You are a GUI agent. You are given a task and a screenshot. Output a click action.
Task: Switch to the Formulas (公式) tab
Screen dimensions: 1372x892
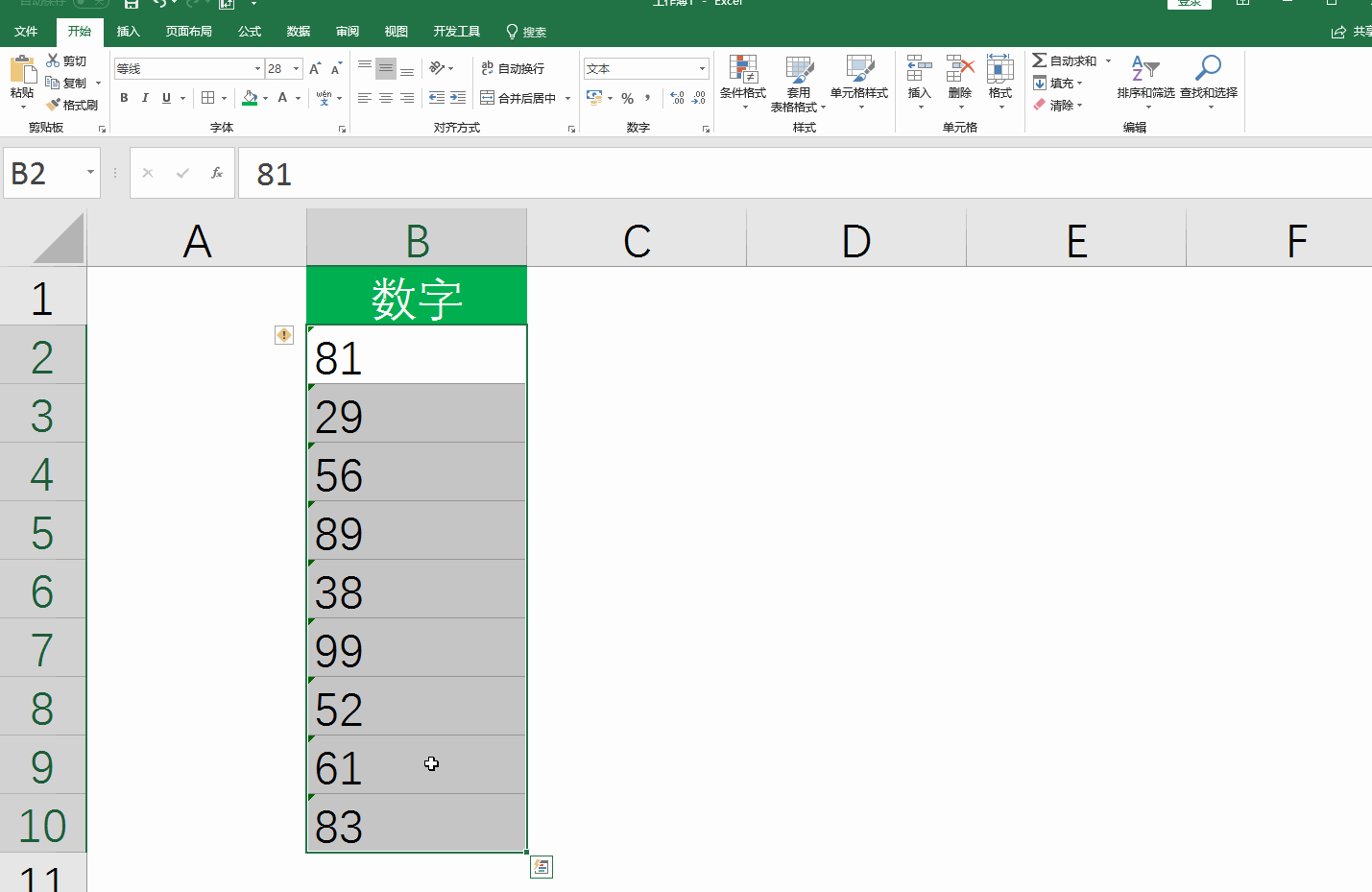(250, 32)
